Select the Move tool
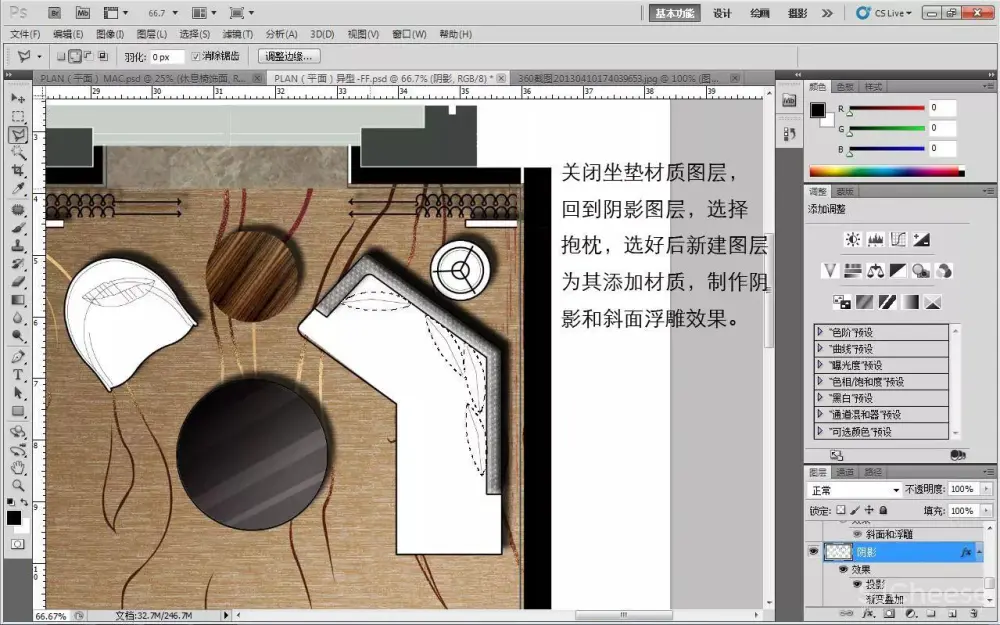Screen dimensions: 1000x625 18,99
